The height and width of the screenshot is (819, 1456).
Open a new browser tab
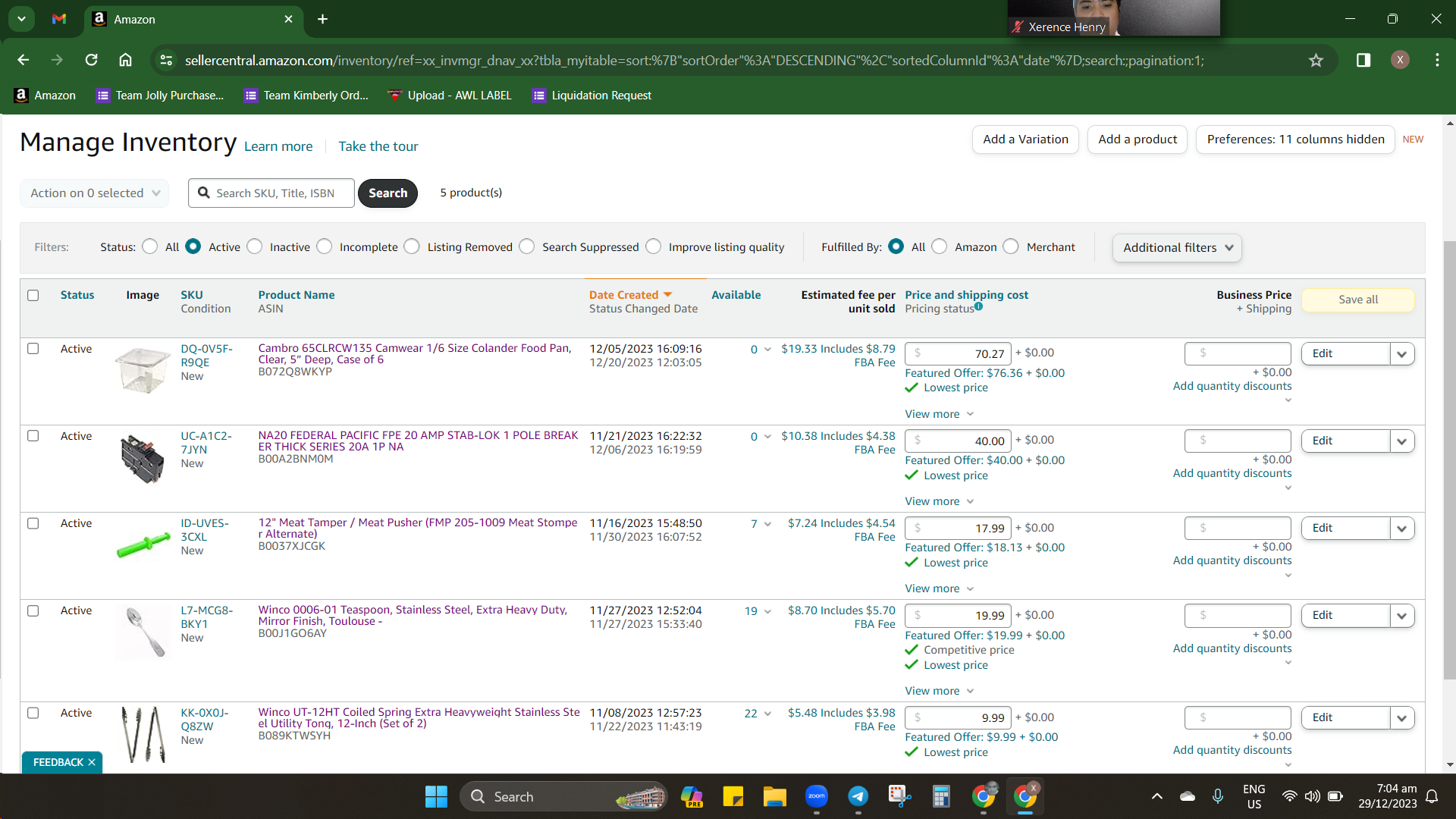pos(322,19)
